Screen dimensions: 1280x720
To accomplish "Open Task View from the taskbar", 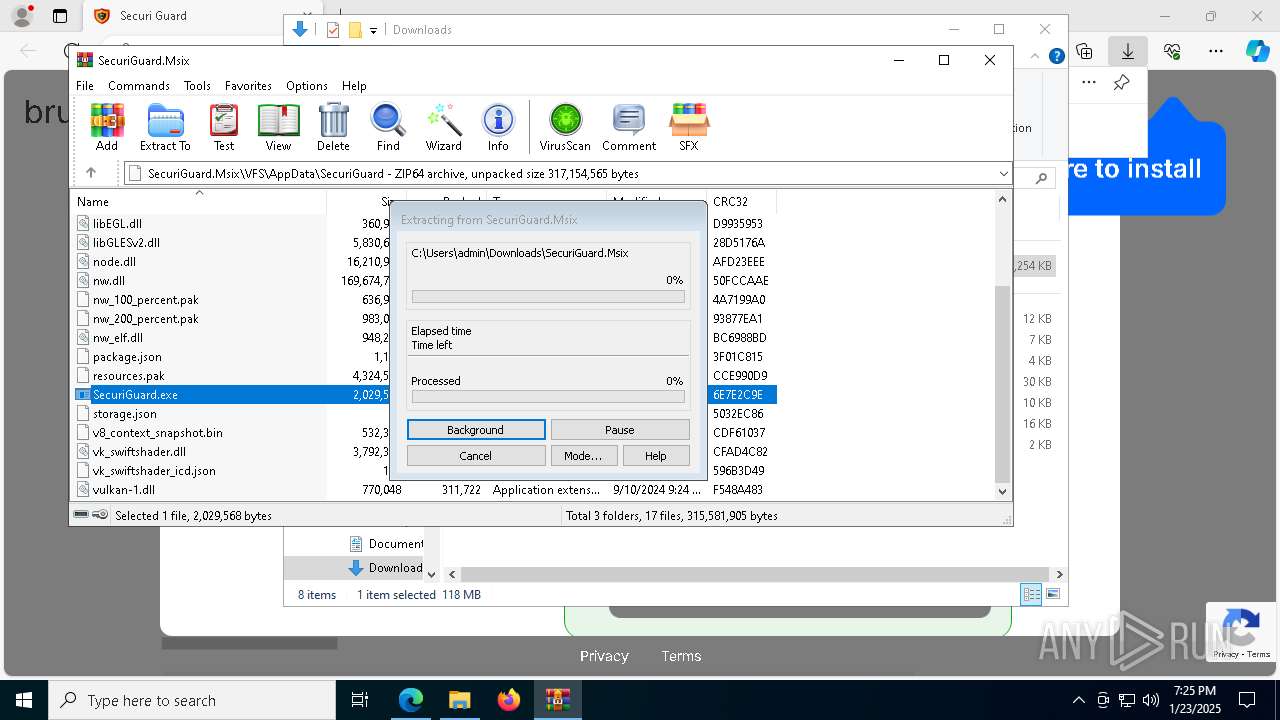I will (360, 700).
